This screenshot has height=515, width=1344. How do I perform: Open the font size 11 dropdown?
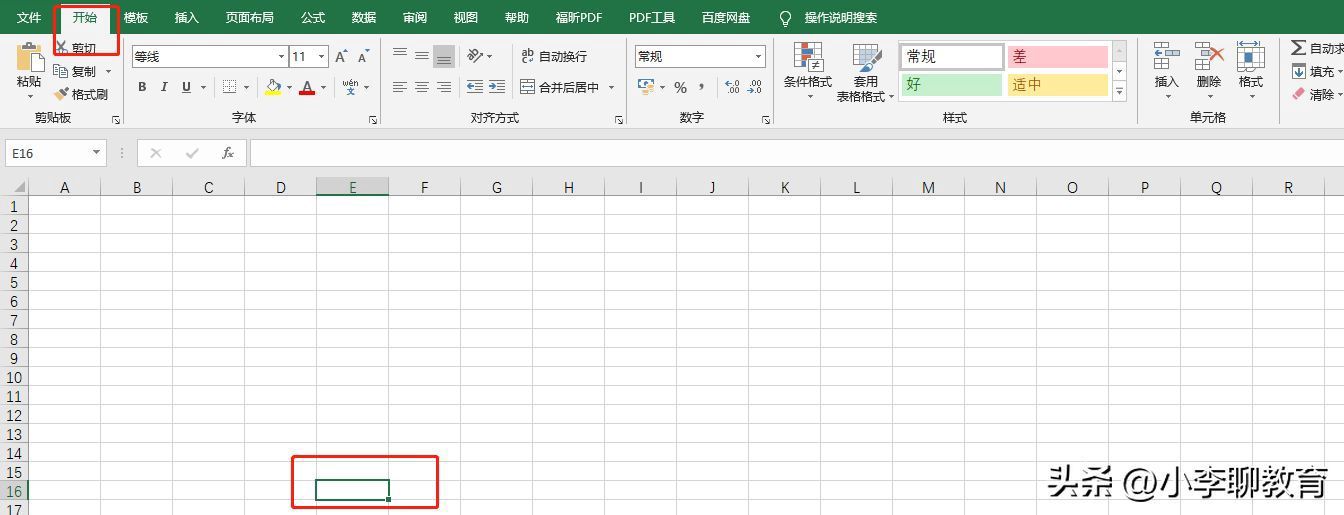click(x=321, y=57)
